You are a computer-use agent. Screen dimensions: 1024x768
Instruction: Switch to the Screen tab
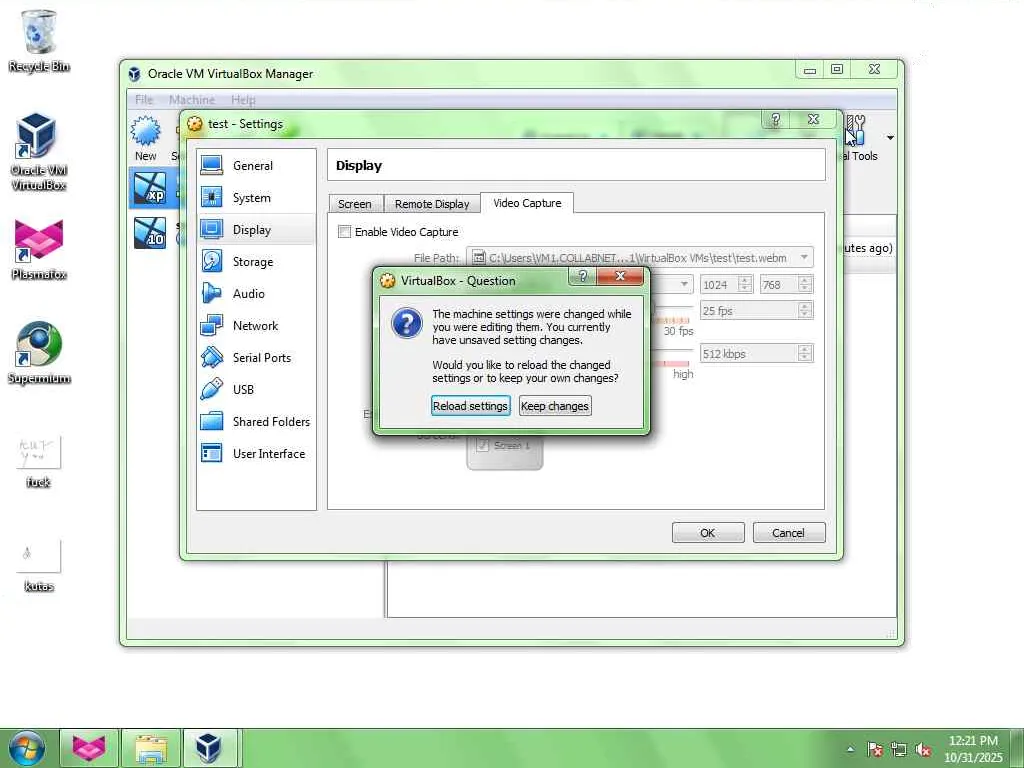click(x=355, y=204)
